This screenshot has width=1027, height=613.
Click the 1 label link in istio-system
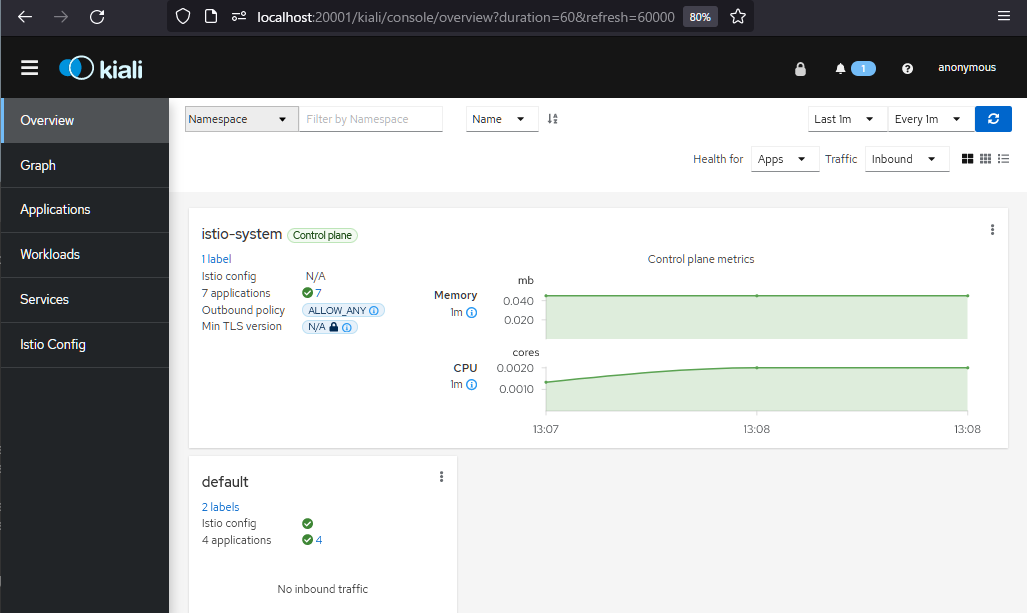(216, 259)
